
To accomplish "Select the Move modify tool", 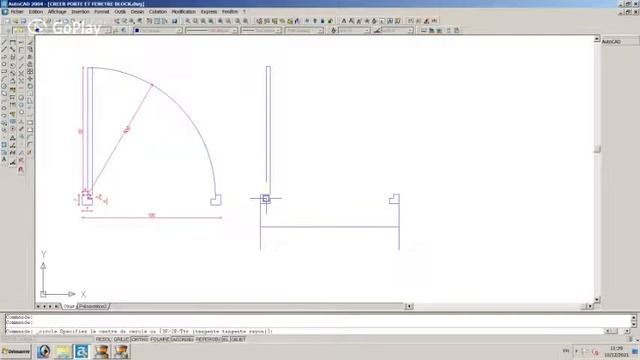I will point(30,79).
